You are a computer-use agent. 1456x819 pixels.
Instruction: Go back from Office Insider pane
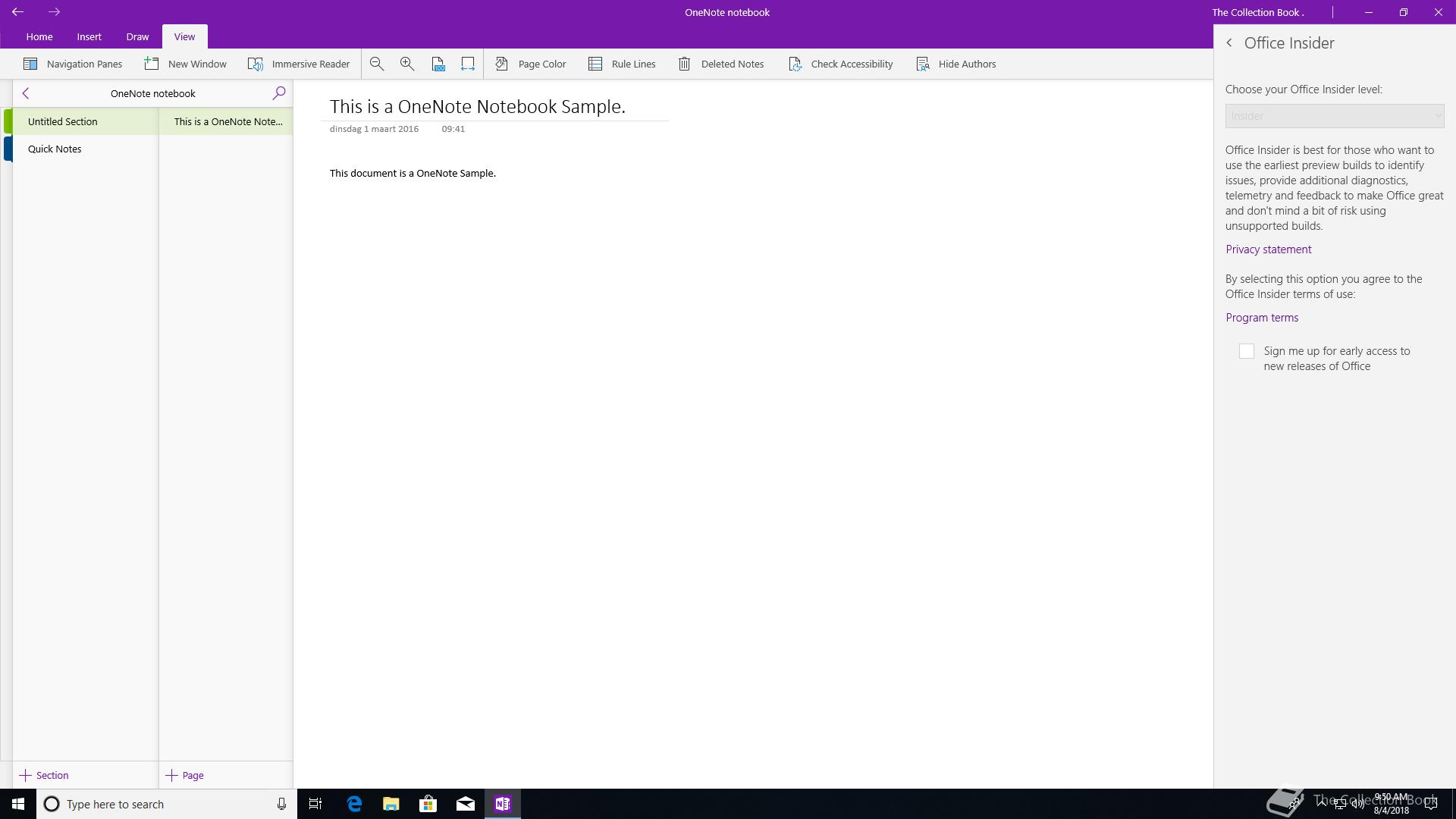pyautogui.click(x=1229, y=43)
